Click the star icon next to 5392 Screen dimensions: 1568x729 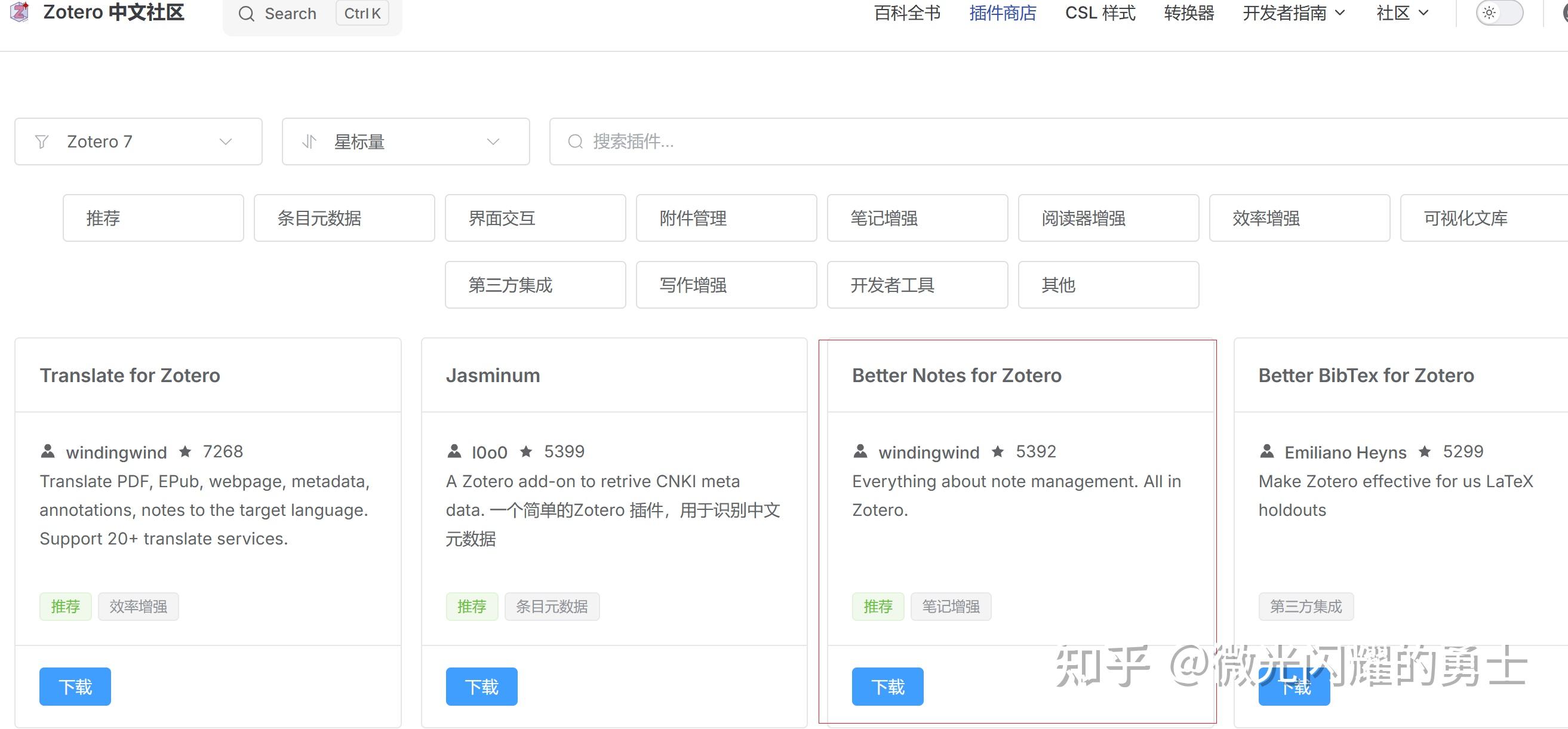(x=998, y=451)
